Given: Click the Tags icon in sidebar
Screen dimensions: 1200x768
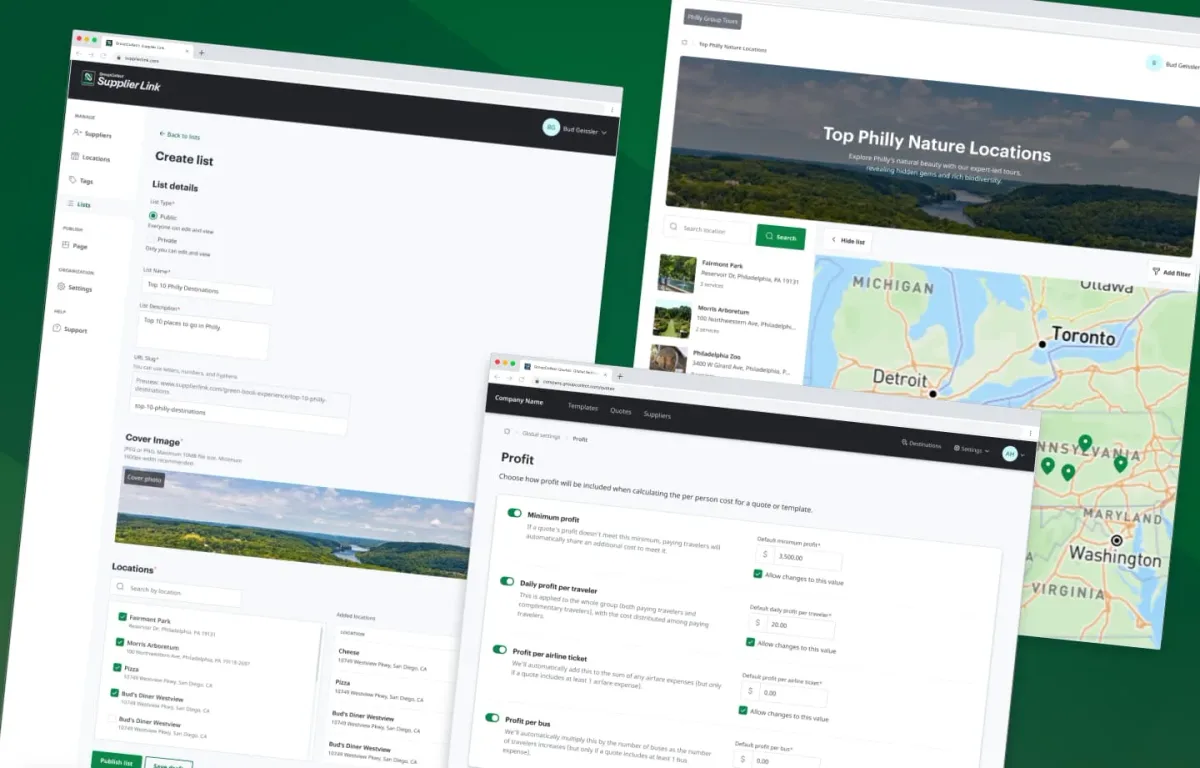Looking at the screenshot, I should point(72,180).
